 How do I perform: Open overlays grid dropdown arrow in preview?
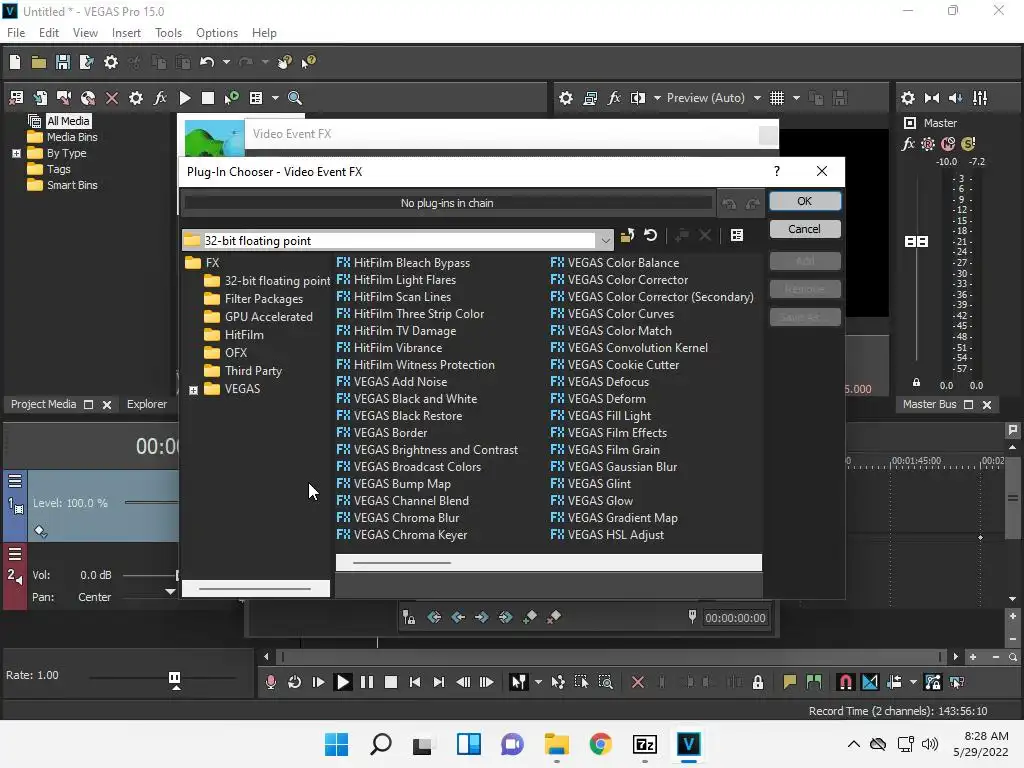point(796,98)
